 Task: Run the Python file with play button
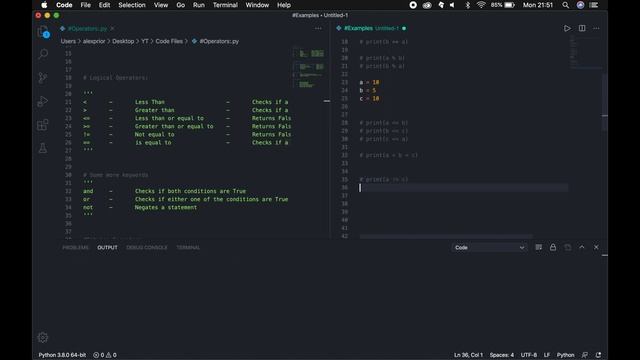point(567,28)
